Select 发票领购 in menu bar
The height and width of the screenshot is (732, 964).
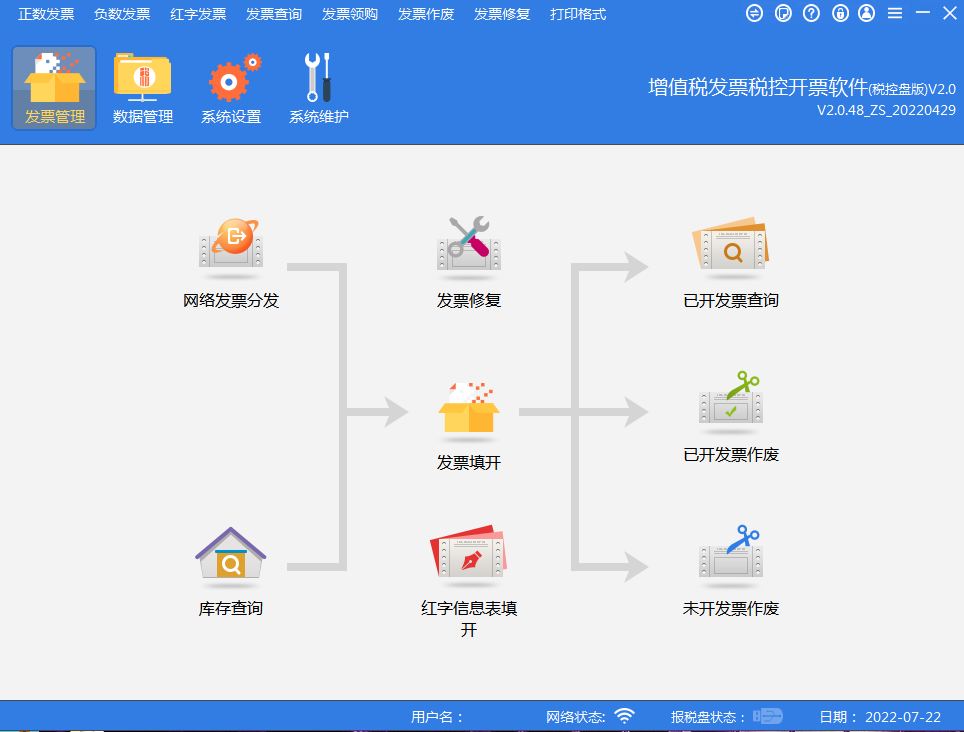[x=350, y=14]
